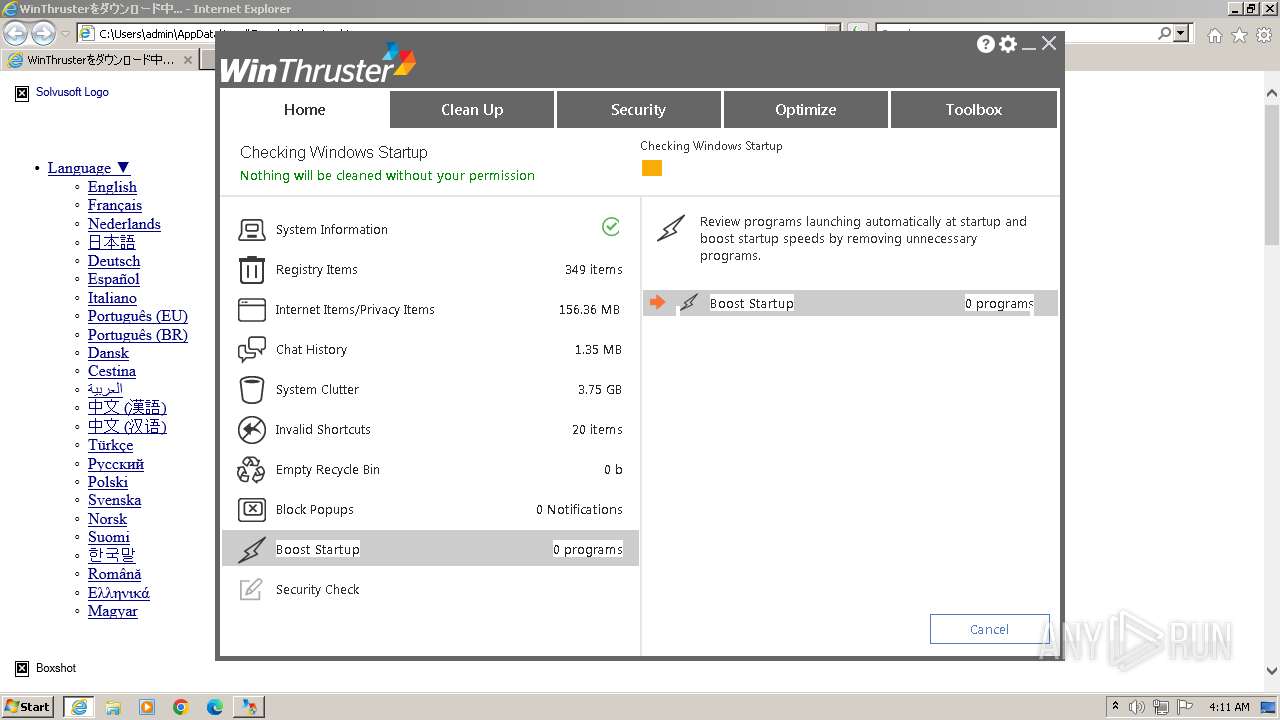Click Internet Explorer back arrow button
This screenshot has width=1280, height=720.
16,33
